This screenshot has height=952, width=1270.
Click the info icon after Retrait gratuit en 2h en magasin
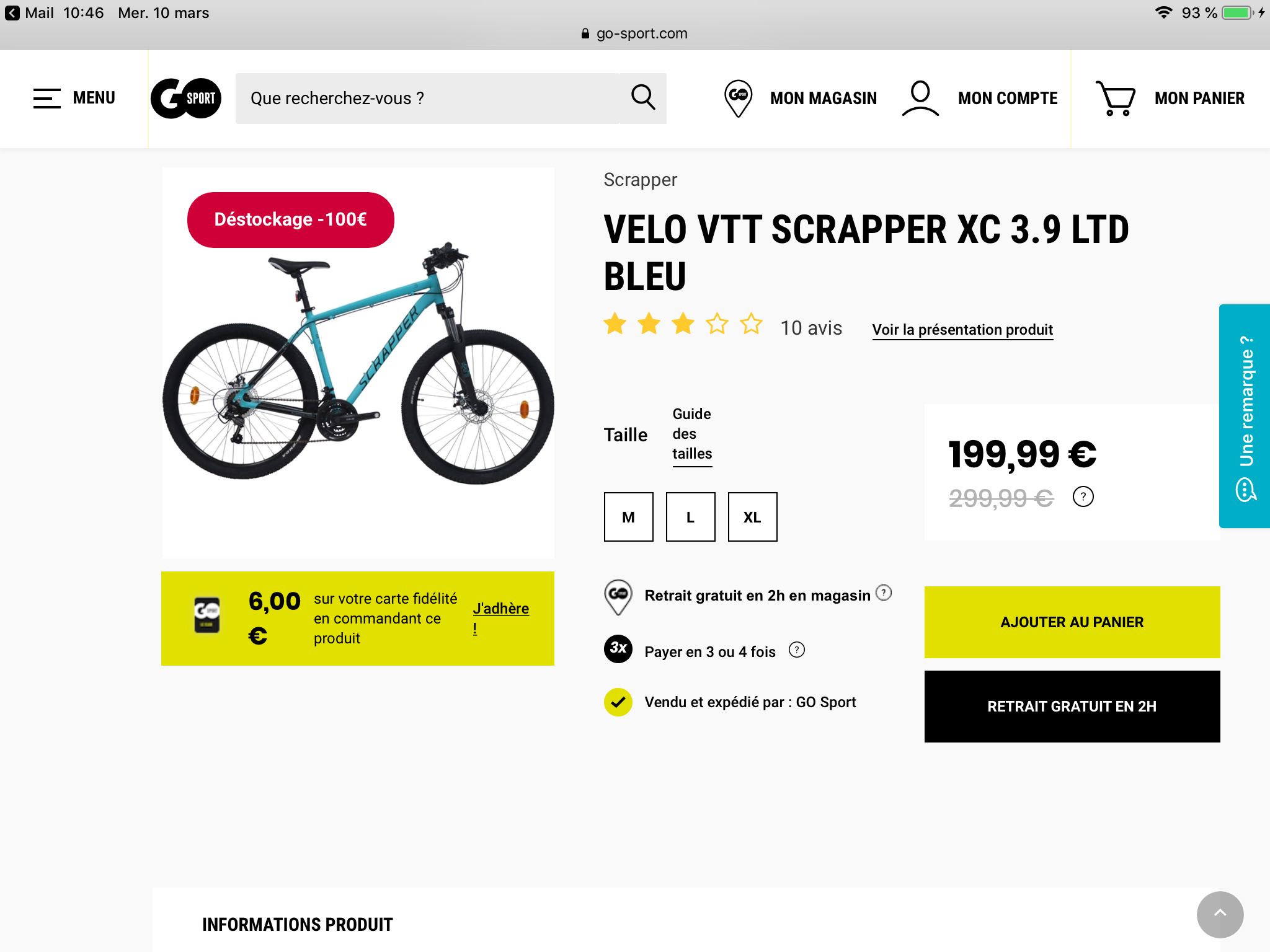884,593
